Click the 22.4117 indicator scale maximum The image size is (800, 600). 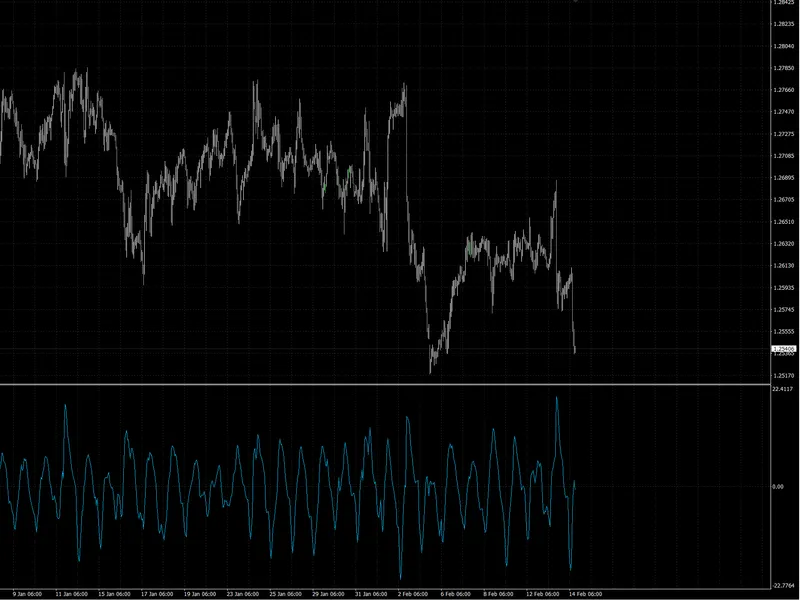[783, 389]
